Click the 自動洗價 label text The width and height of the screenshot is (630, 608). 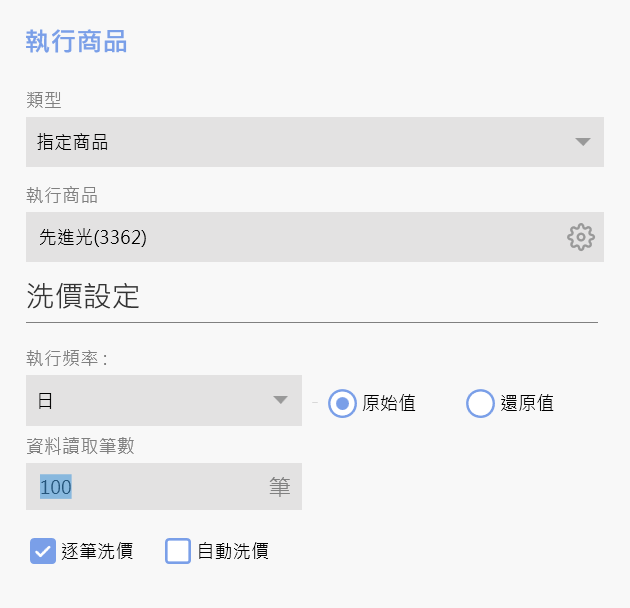233,551
